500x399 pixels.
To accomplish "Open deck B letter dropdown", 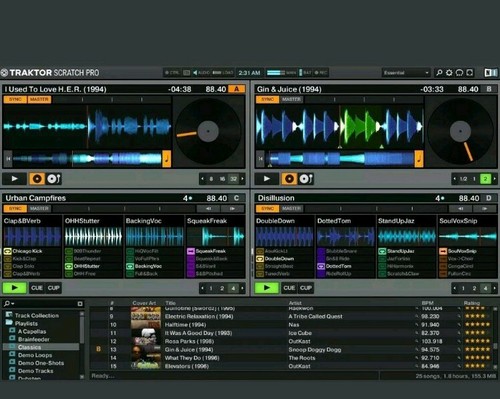I will pyautogui.click(x=489, y=89).
